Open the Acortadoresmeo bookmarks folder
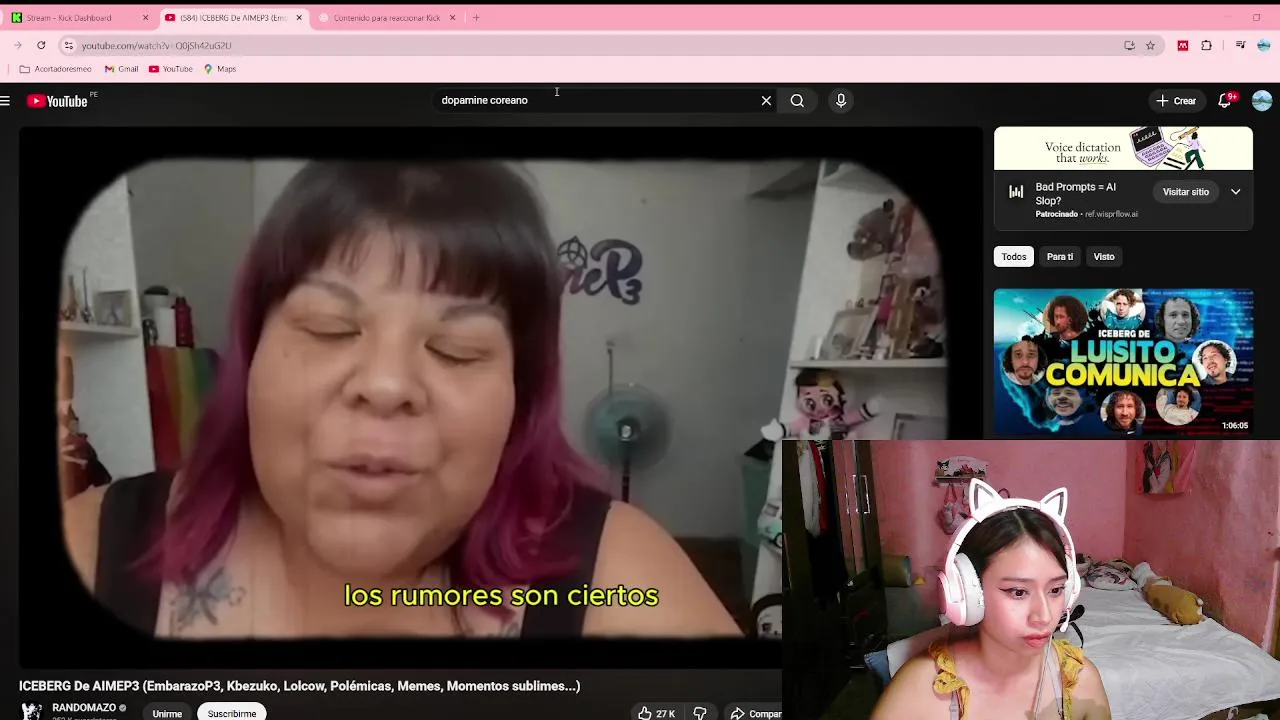 click(55, 69)
